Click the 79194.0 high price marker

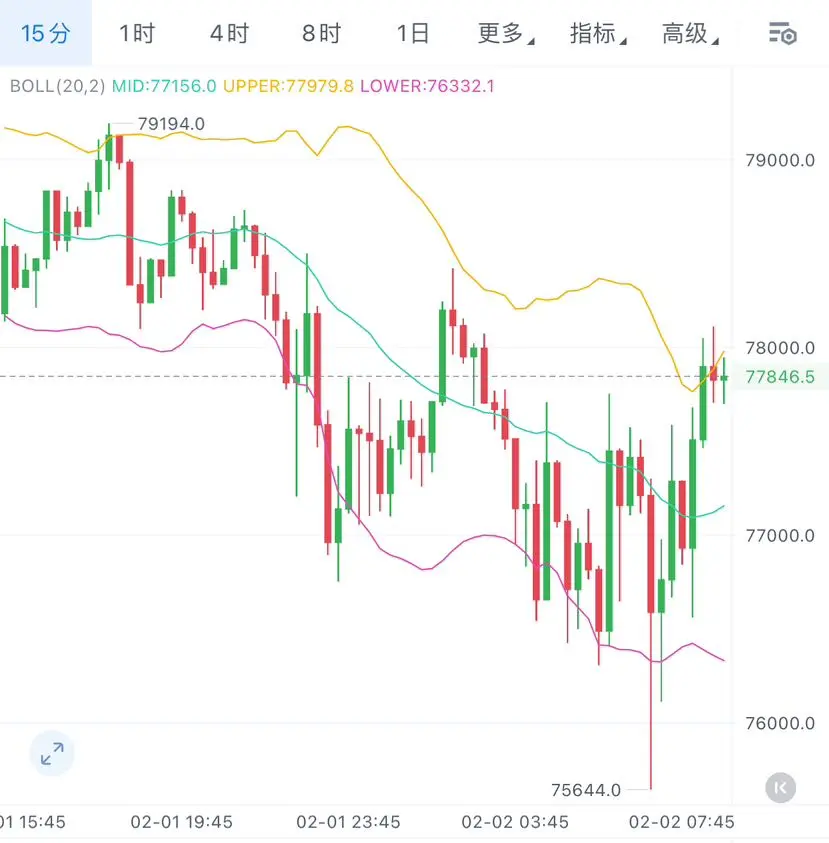coord(171,124)
